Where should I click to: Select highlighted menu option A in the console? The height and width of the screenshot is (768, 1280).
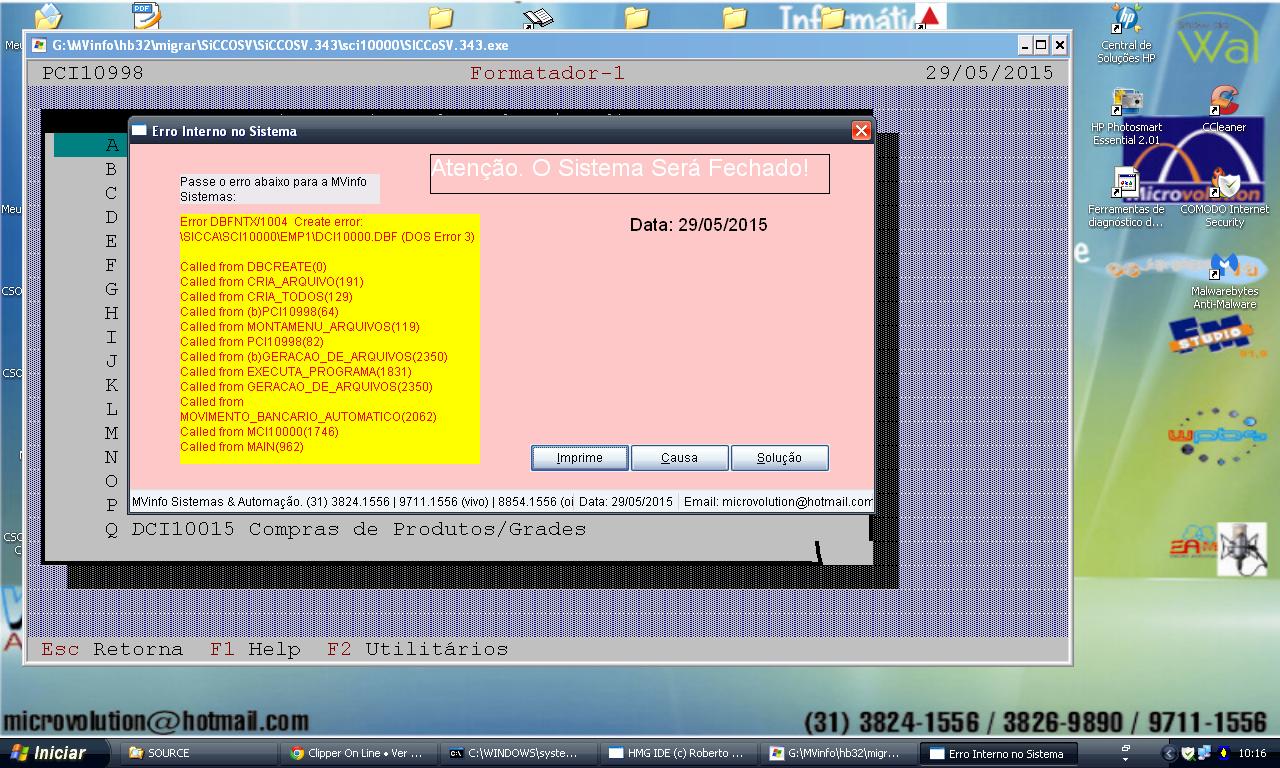(112, 145)
